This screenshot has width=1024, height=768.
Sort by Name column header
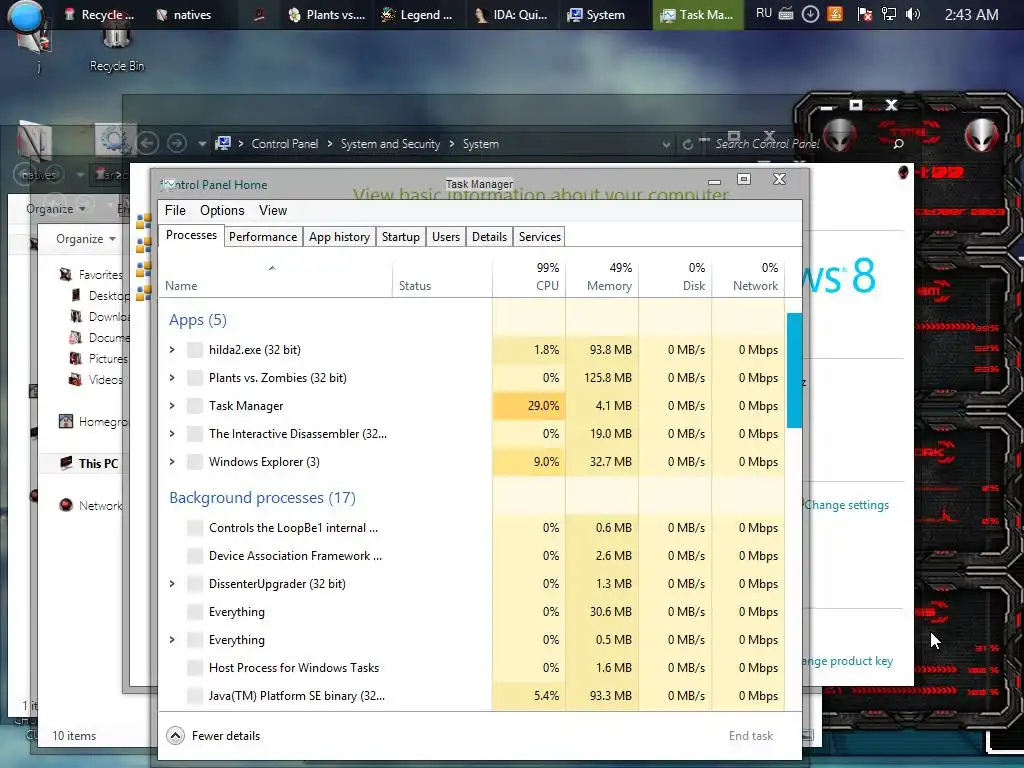[x=275, y=278]
